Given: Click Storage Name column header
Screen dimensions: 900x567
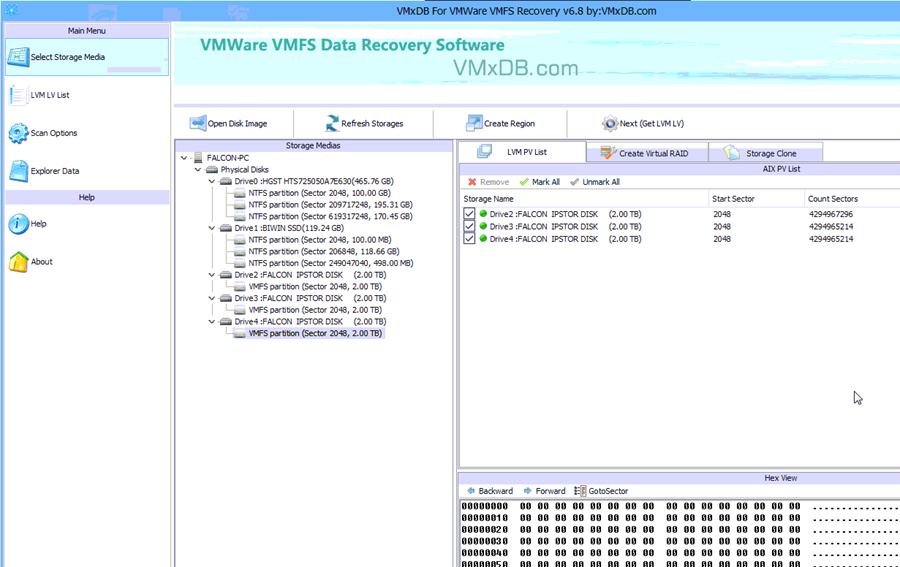Looking at the screenshot, I should [x=585, y=199].
